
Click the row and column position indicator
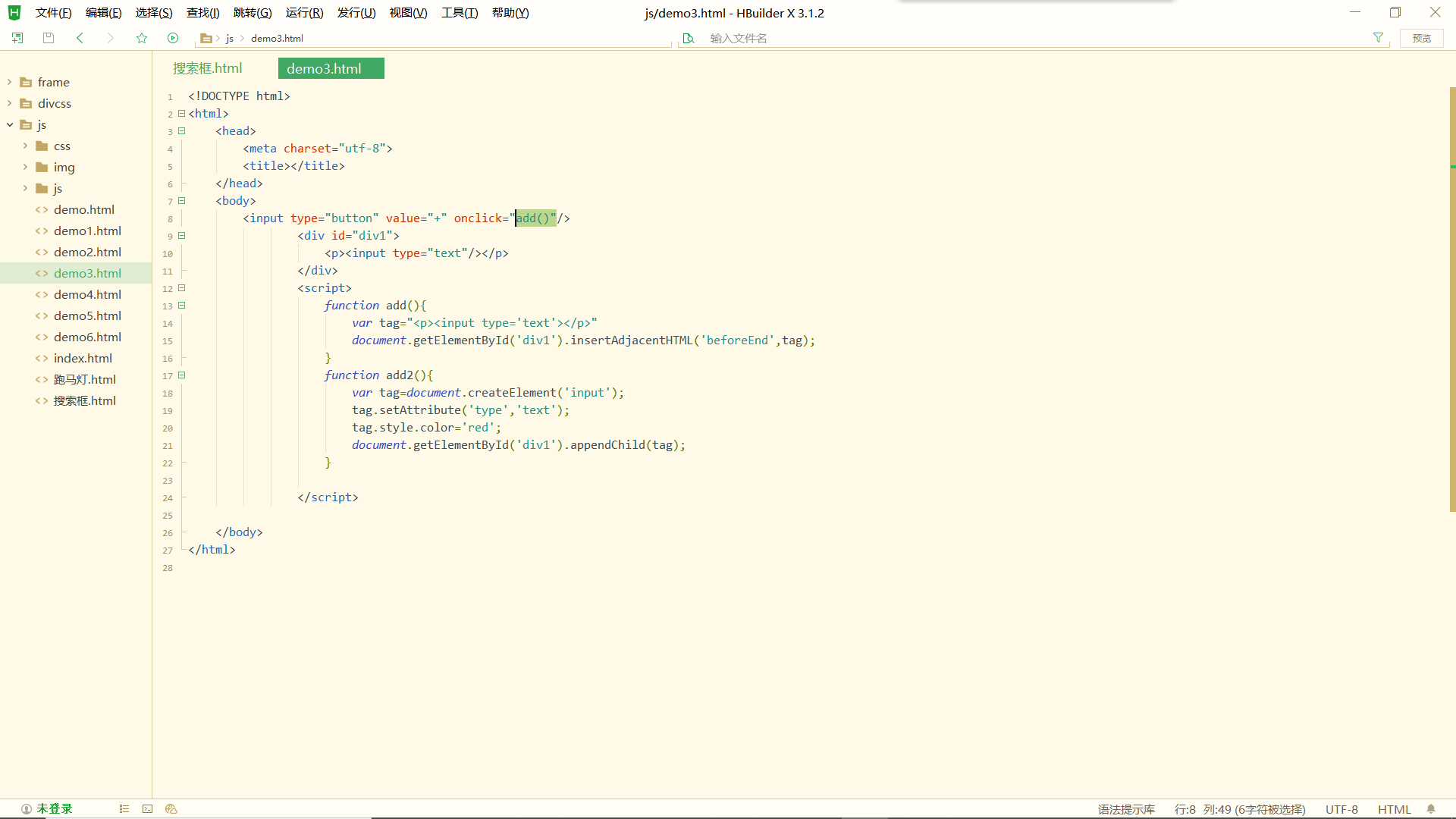1240,809
